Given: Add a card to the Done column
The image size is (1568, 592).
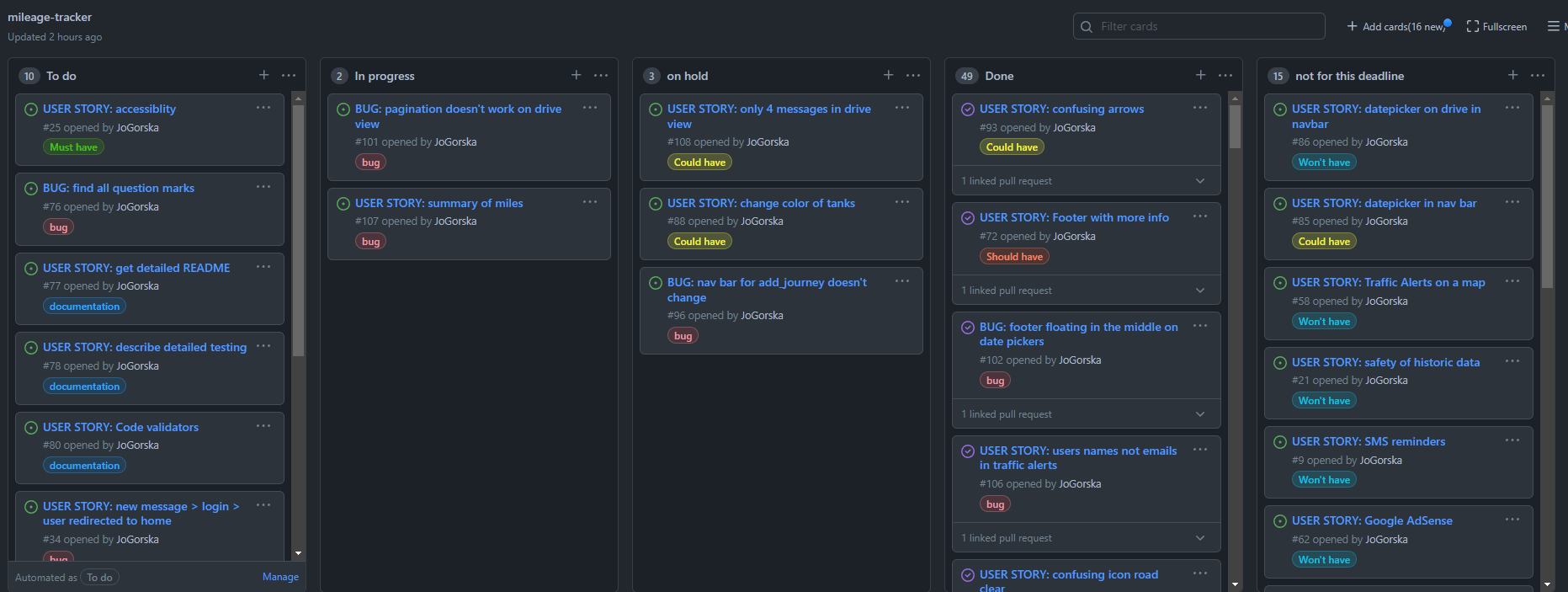Looking at the screenshot, I should coord(1201,75).
